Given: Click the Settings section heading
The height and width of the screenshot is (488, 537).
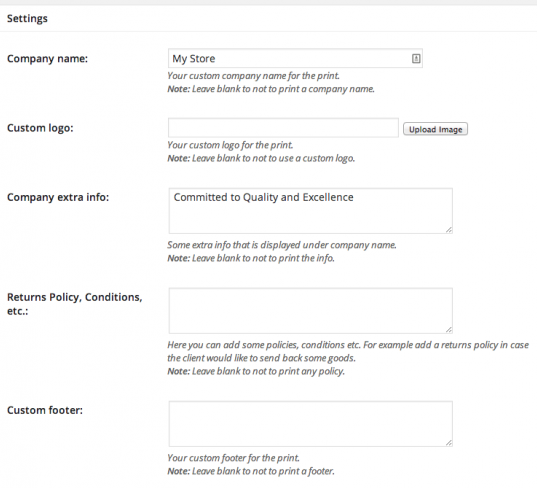Looking at the screenshot, I should point(27,18).
